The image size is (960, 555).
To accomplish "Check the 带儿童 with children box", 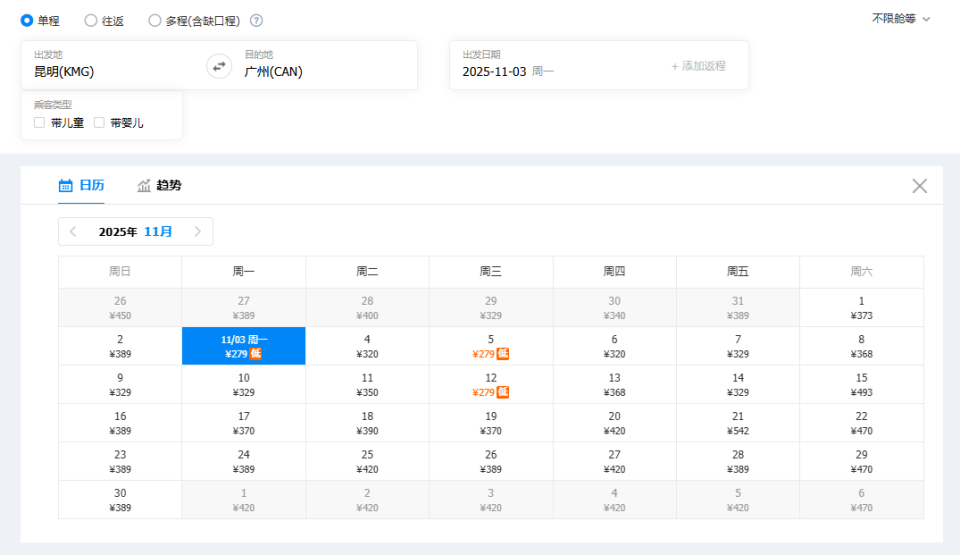I will [x=40, y=123].
